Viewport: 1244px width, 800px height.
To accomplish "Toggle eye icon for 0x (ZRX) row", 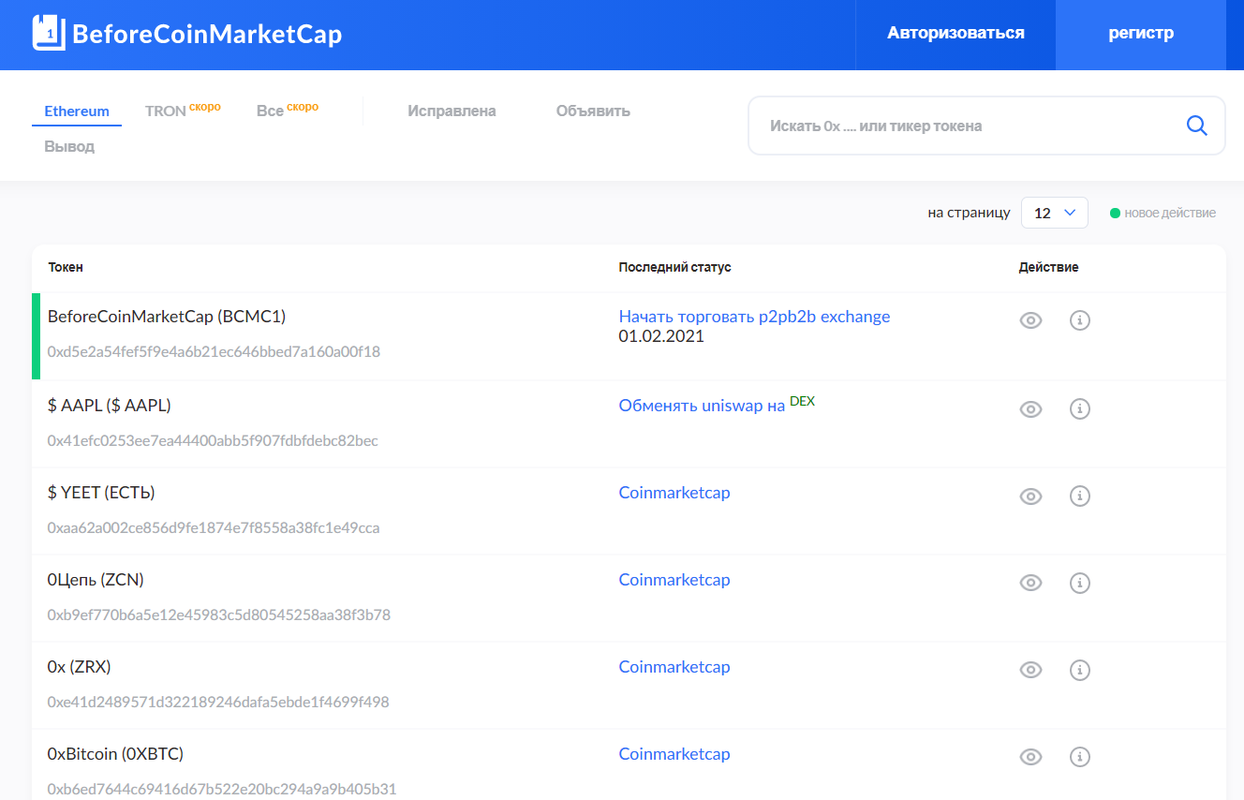I will click(x=1031, y=670).
